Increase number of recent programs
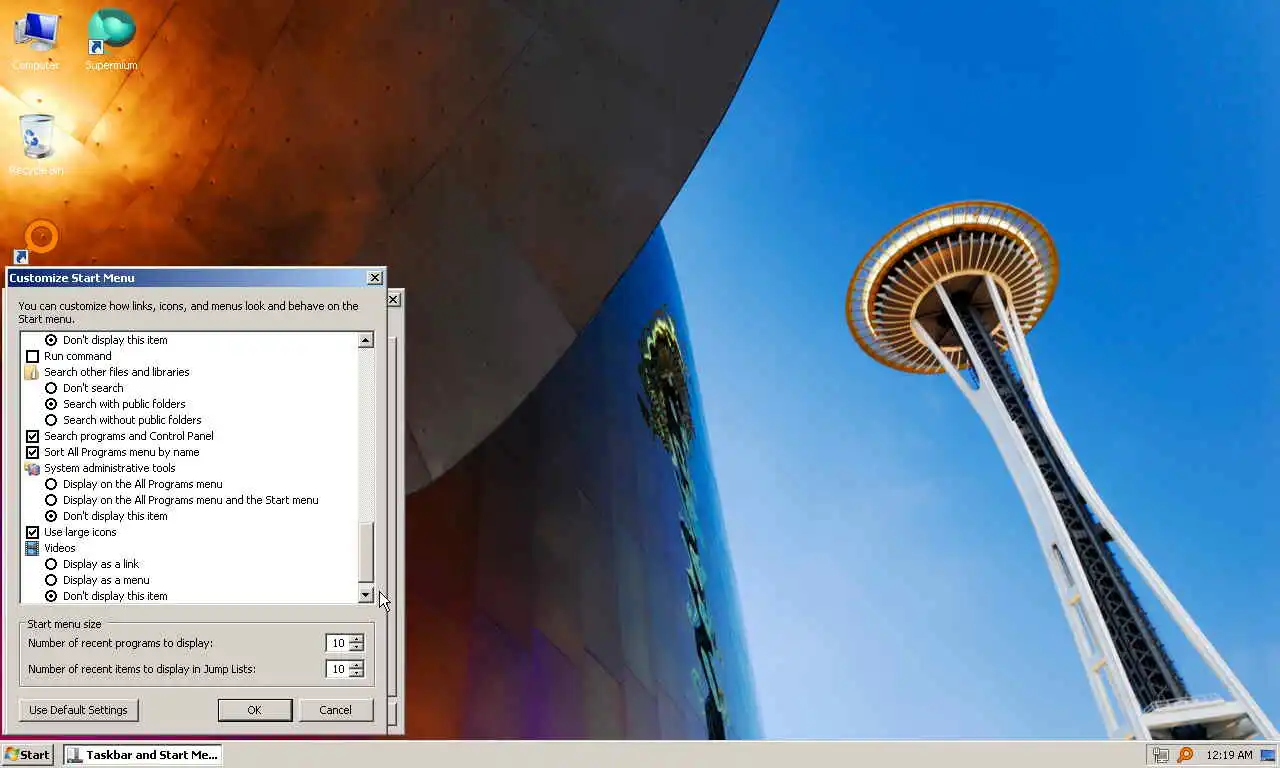The width and height of the screenshot is (1280, 768). click(x=356, y=639)
